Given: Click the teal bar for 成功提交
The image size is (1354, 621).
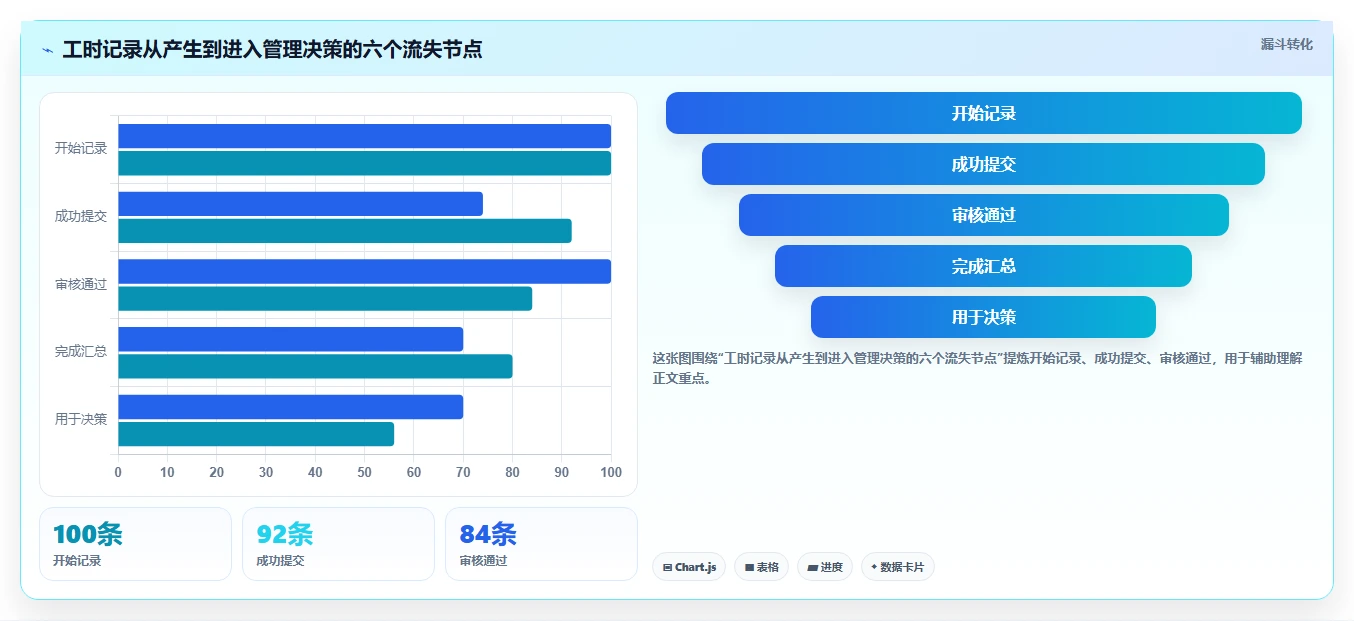Looking at the screenshot, I should click(345, 231).
